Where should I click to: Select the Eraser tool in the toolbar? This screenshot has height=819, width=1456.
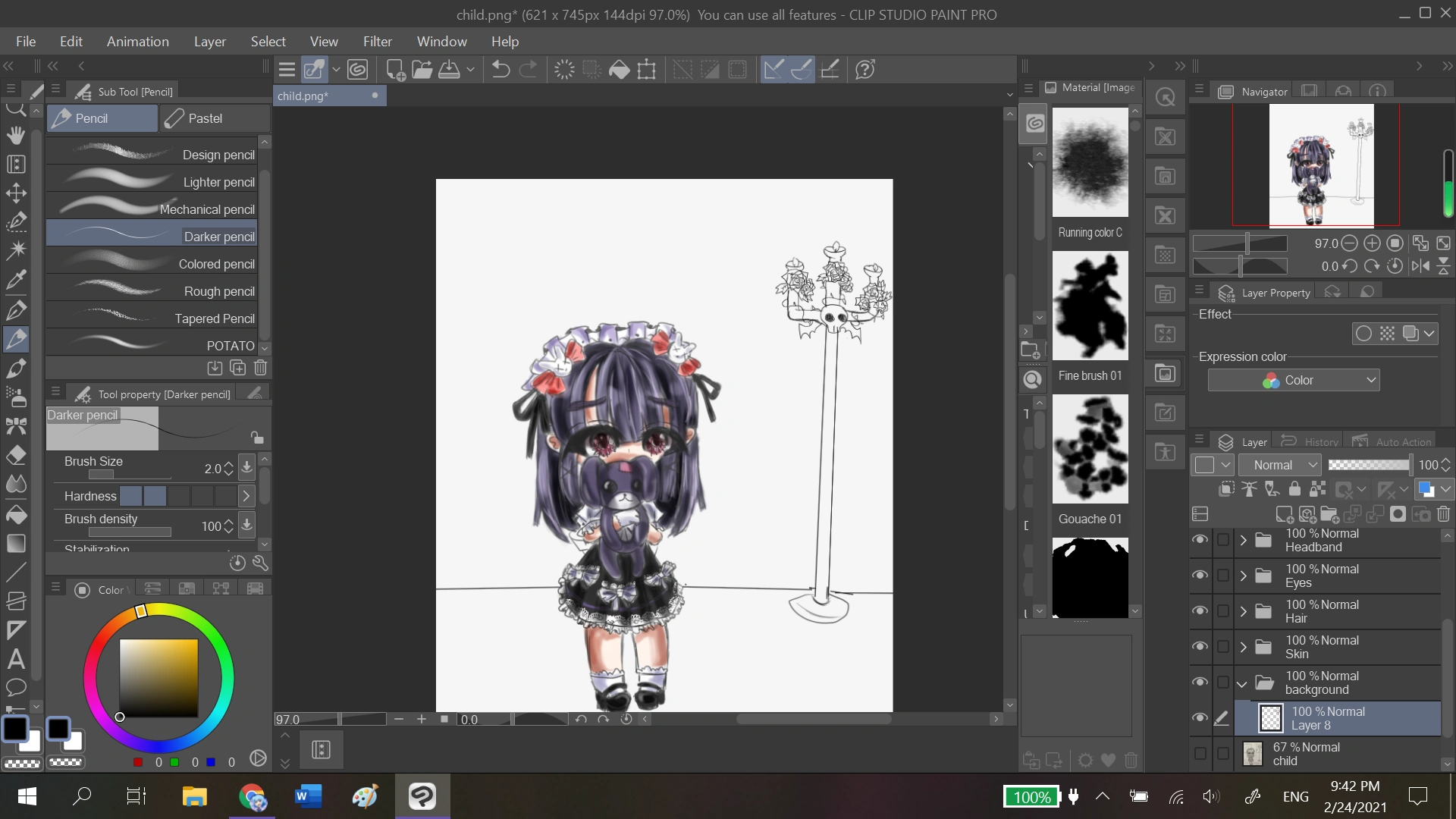coord(16,455)
